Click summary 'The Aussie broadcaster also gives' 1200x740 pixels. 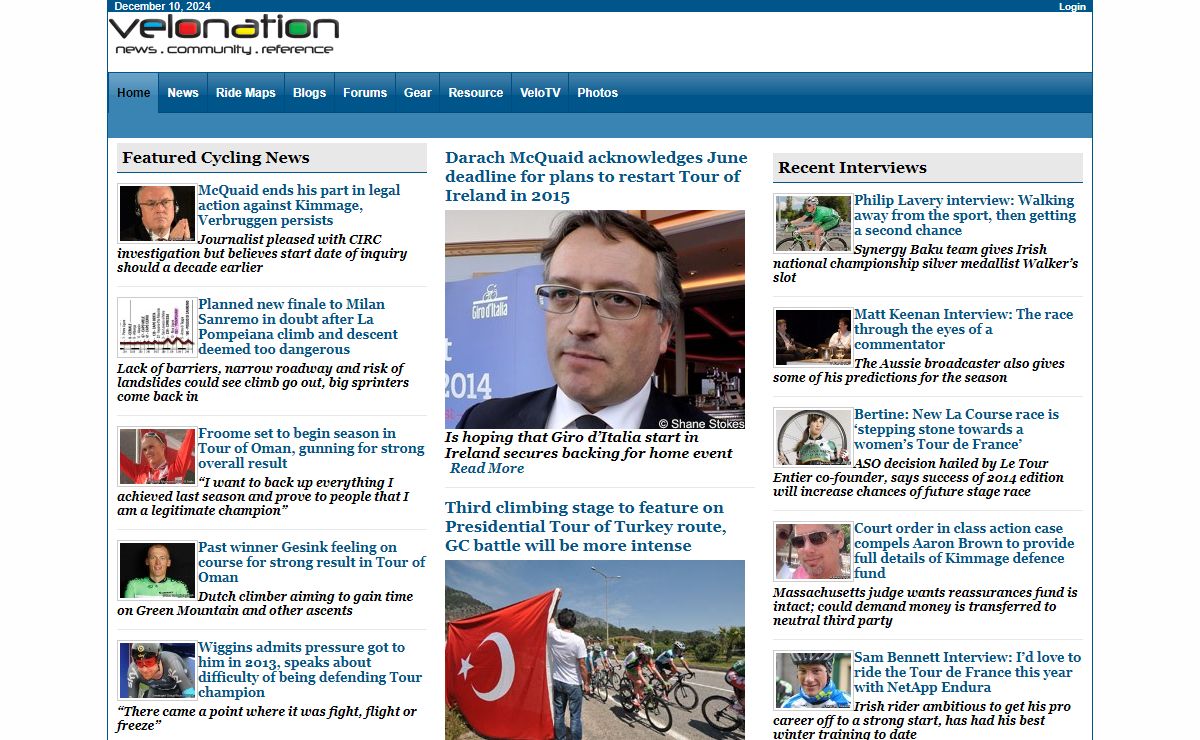click(x=919, y=370)
